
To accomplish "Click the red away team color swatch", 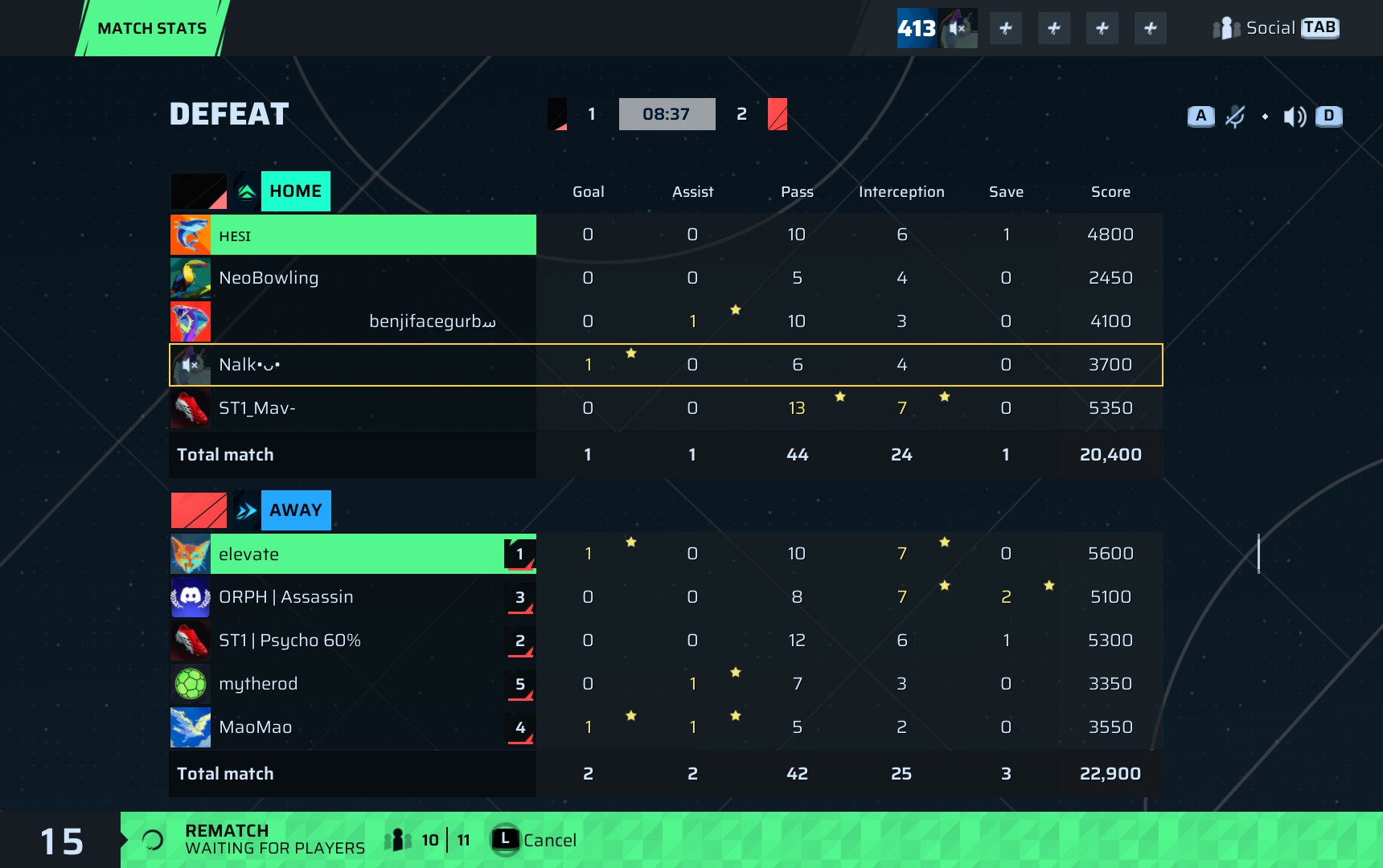I will 199,510.
